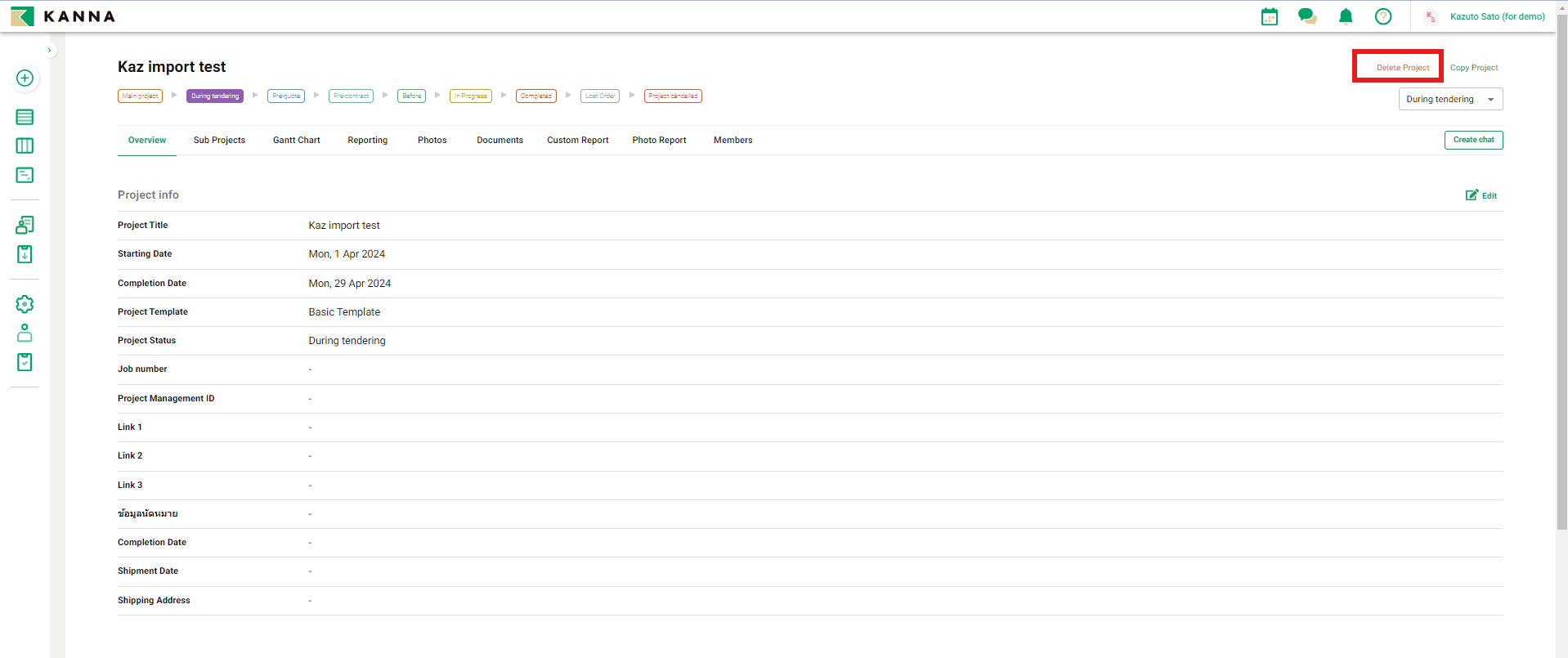Open the calendar icon in header

(x=1269, y=16)
